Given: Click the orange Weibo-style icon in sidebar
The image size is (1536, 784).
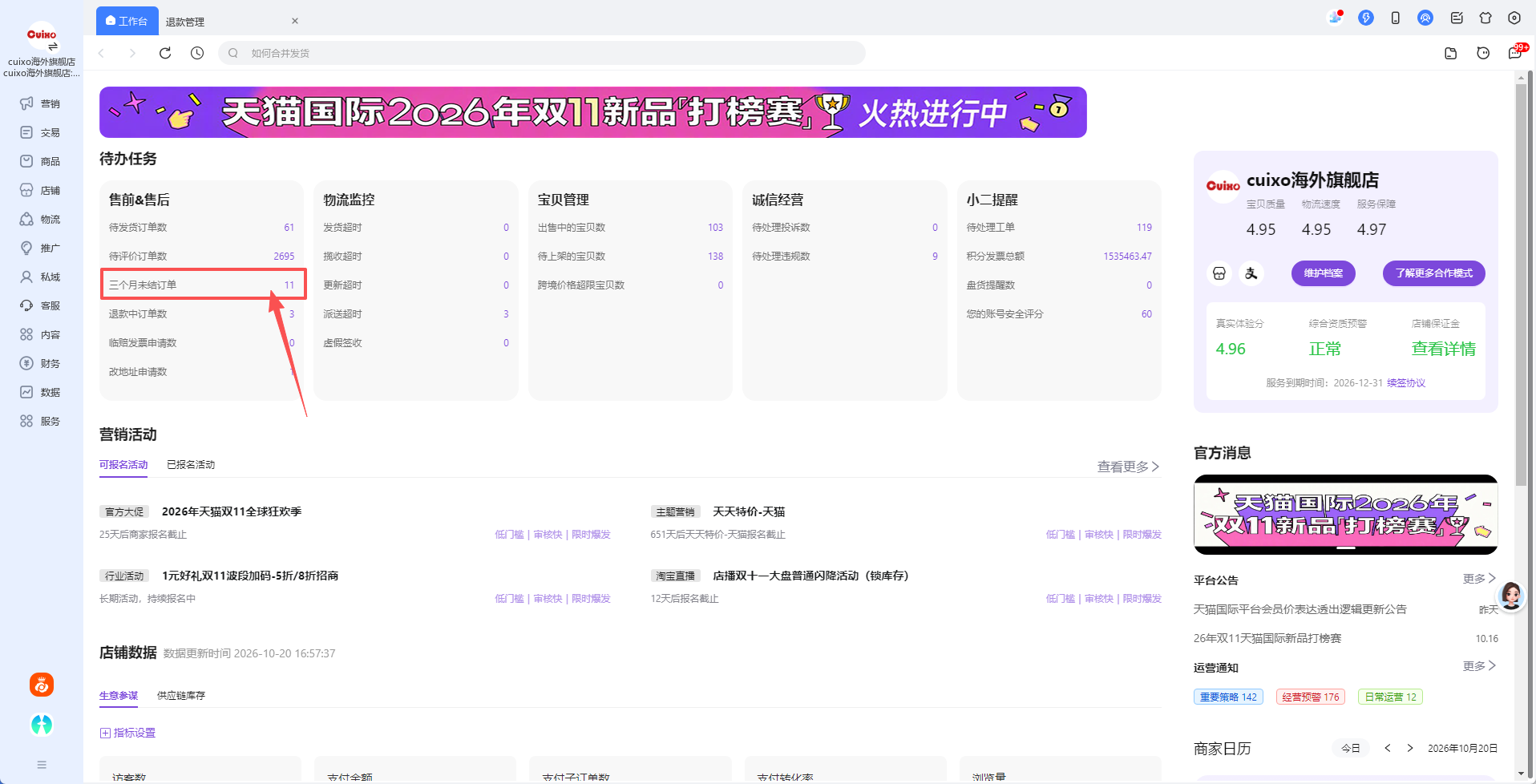Looking at the screenshot, I should click(x=42, y=685).
